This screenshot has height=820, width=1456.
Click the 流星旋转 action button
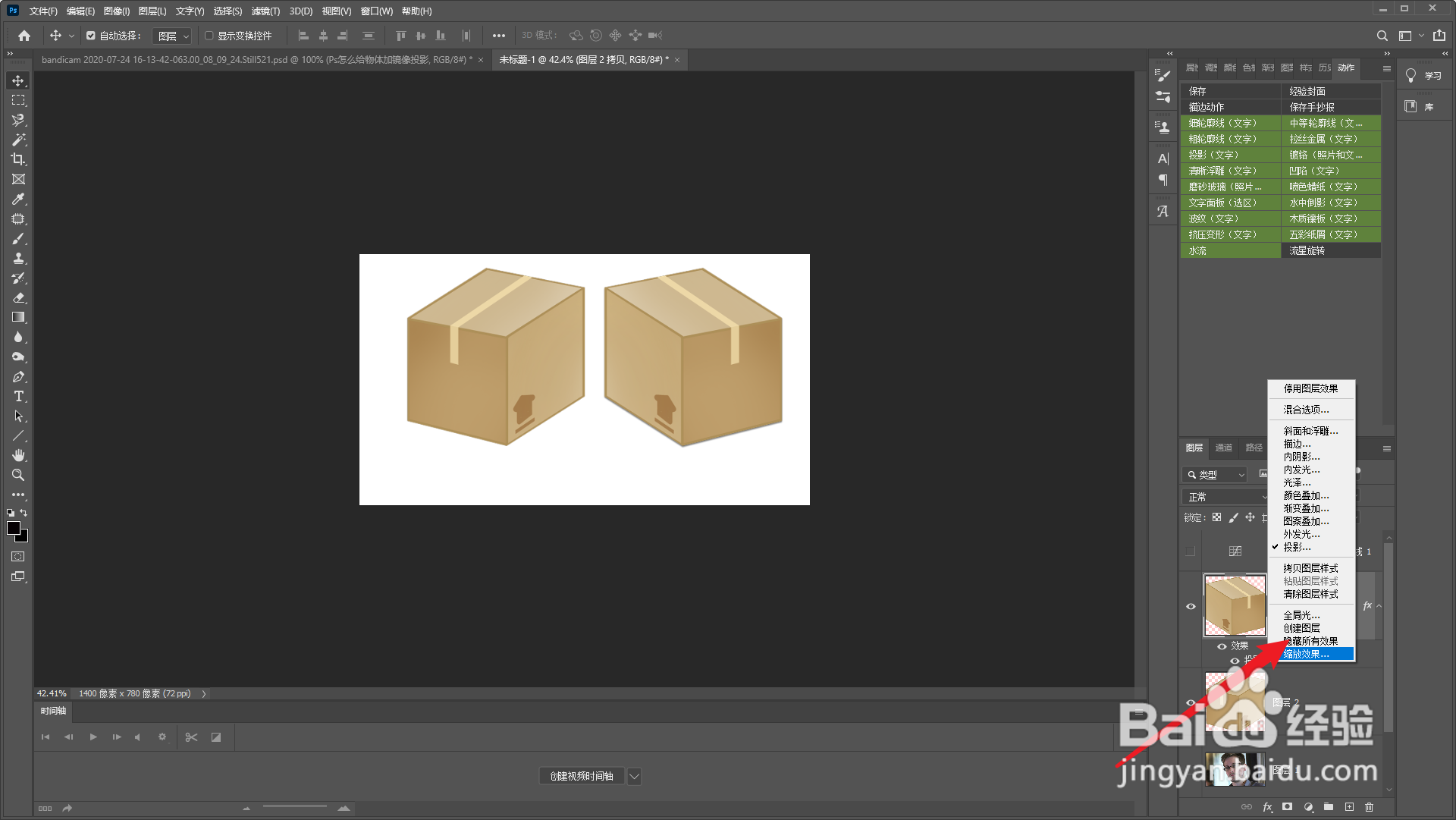pos(1331,250)
